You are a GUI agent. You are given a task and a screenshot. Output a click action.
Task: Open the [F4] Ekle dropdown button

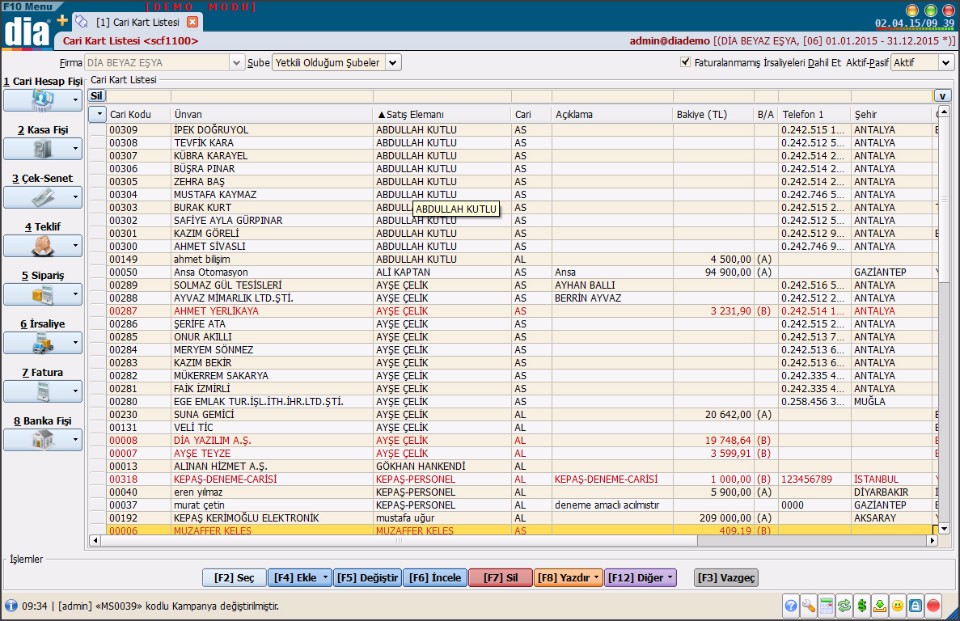coord(300,578)
